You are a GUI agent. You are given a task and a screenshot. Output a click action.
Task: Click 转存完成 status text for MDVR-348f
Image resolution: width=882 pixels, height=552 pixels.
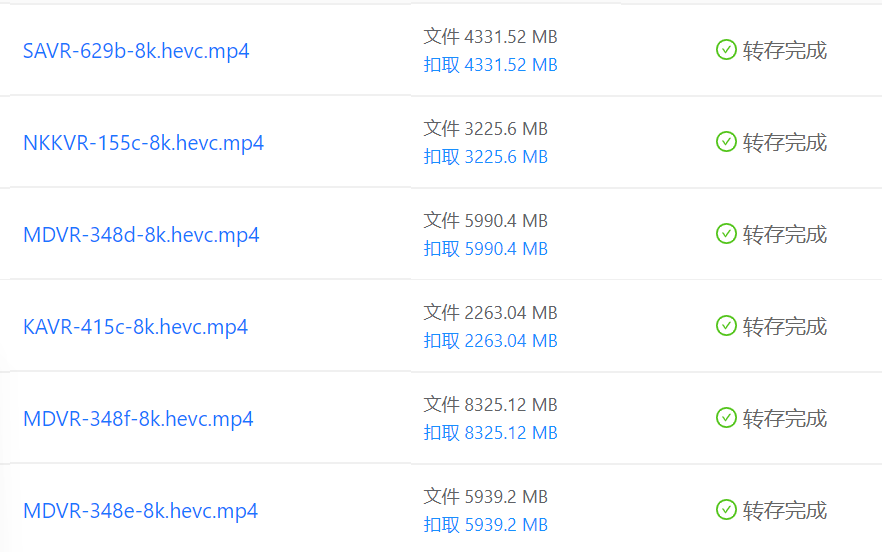tap(785, 419)
